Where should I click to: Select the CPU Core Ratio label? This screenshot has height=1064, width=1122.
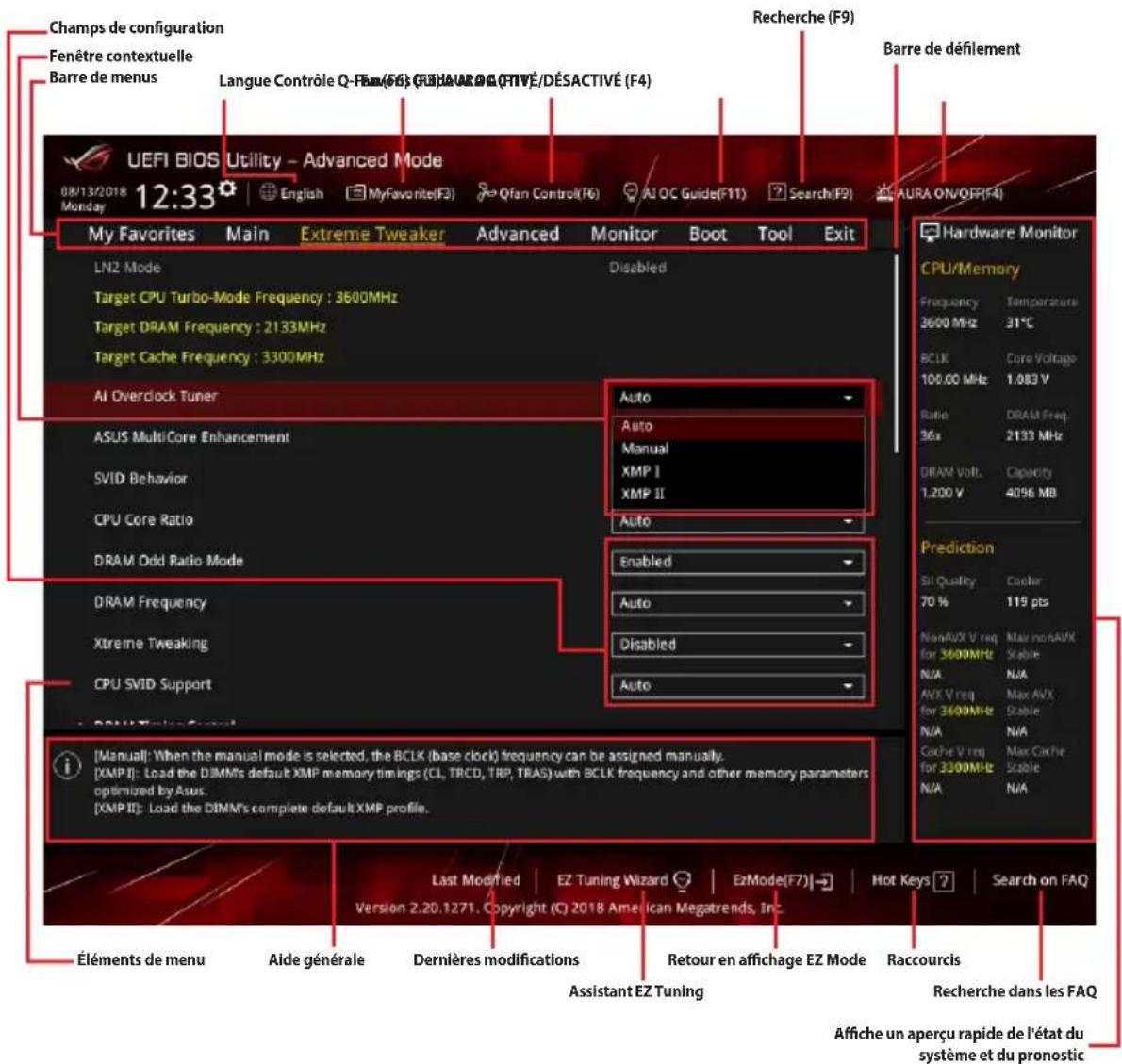[143, 520]
